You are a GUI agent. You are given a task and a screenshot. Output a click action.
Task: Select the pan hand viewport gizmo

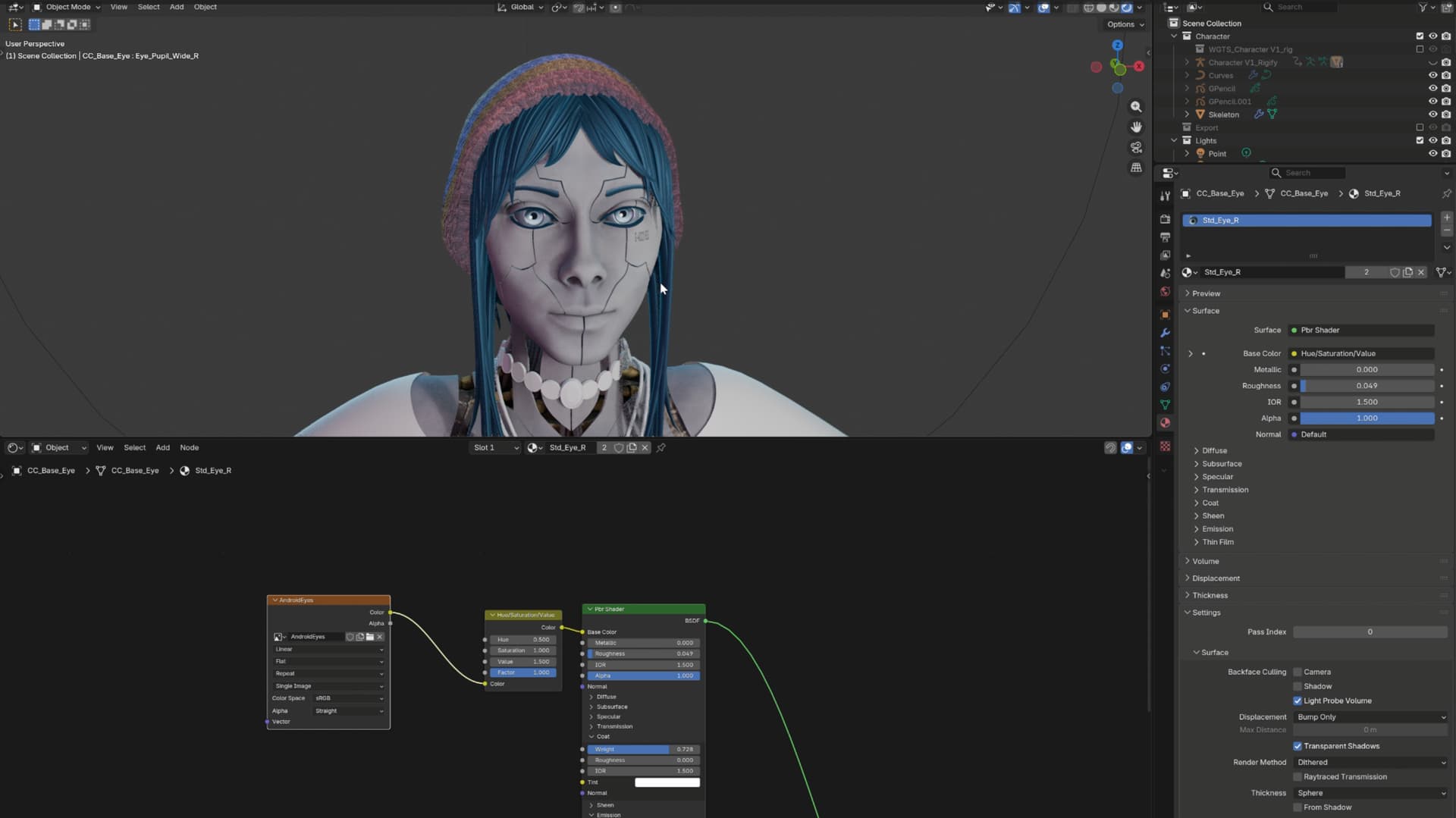[x=1136, y=127]
